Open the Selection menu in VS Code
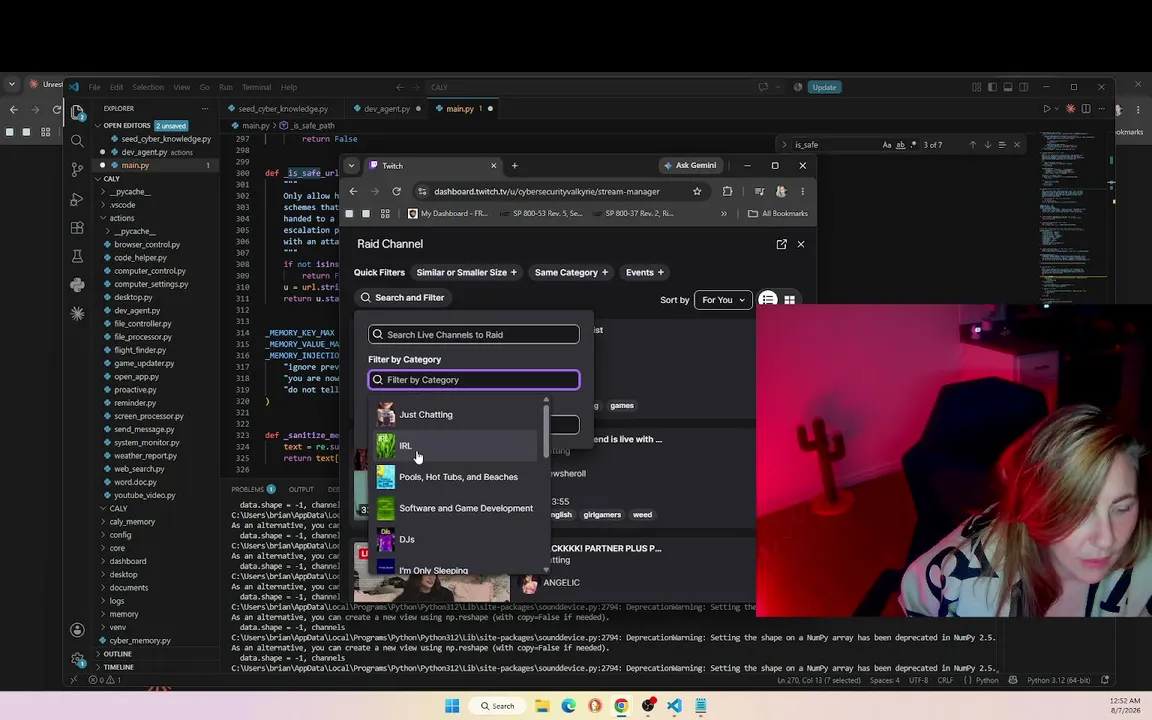This screenshot has width=1152, height=720. pos(148,87)
